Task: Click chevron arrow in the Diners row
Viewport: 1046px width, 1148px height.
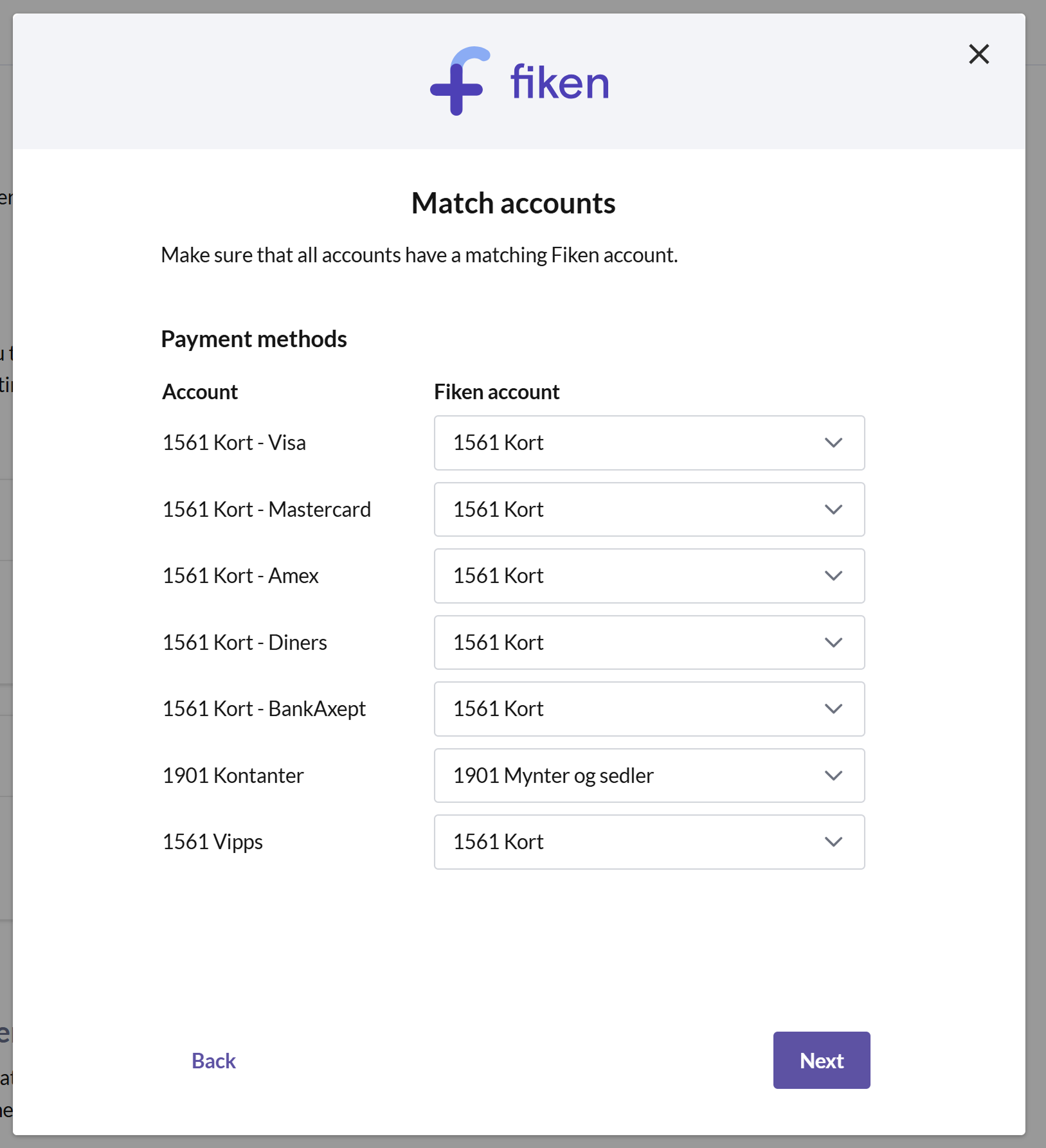Action: click(833, 643)
